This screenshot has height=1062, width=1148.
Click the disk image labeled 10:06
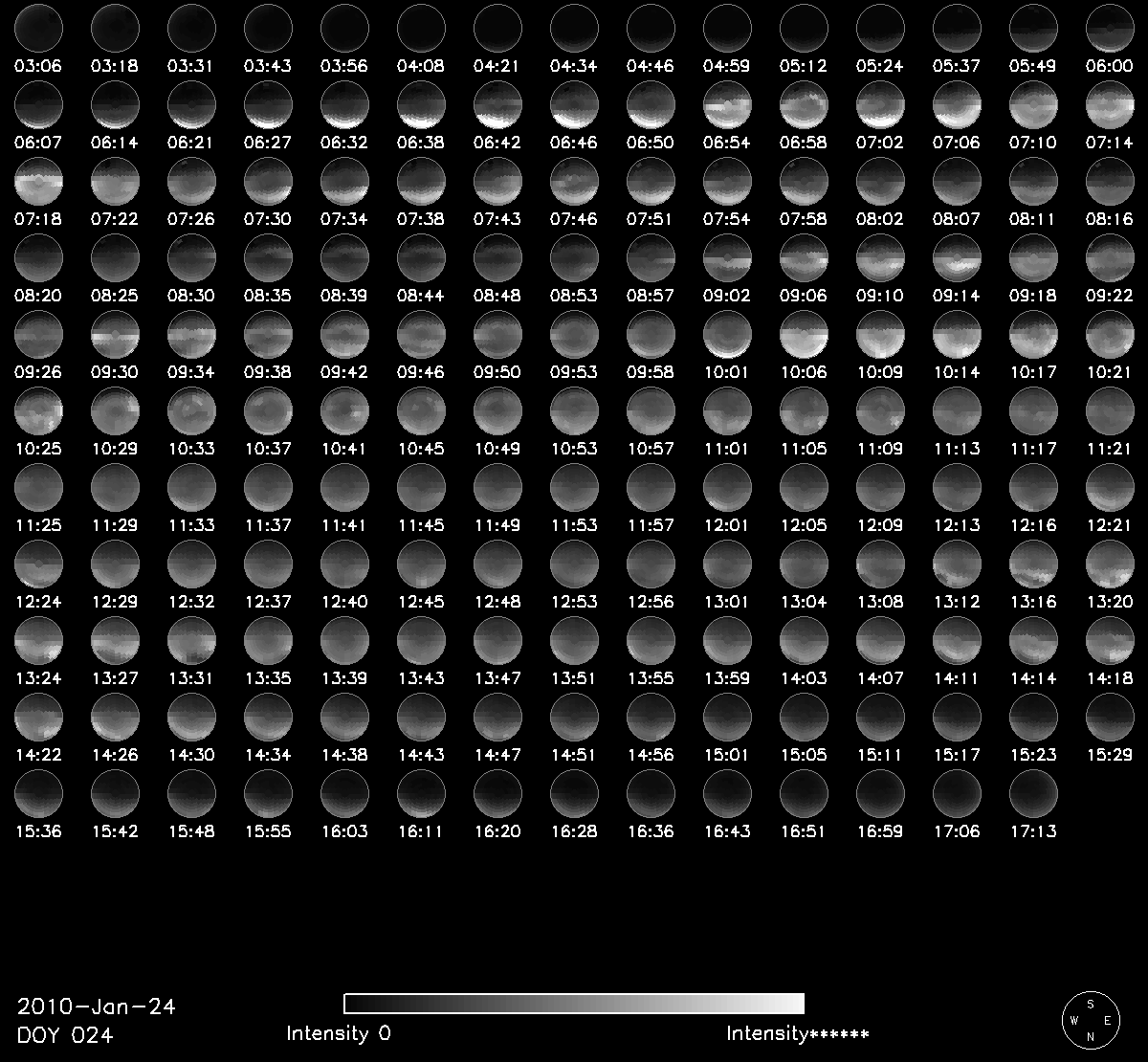pos(805,334)
